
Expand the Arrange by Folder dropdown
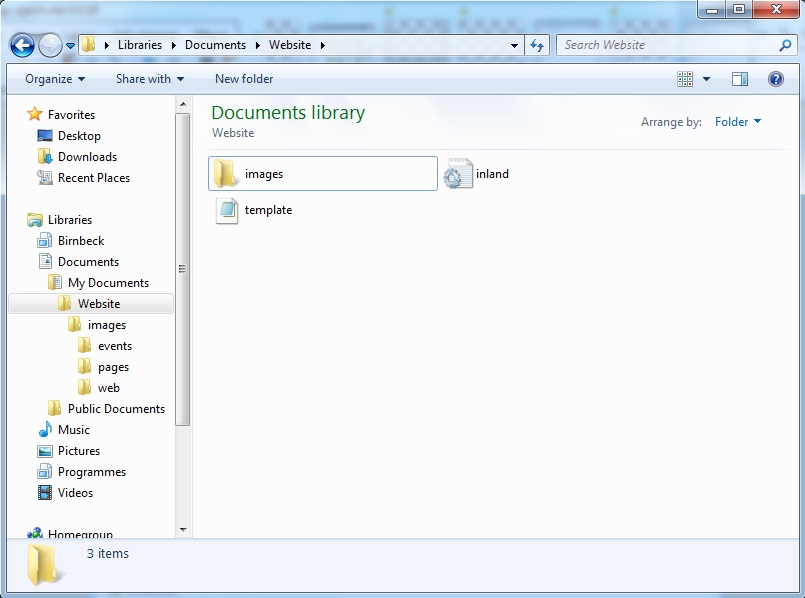pos(738,122)
